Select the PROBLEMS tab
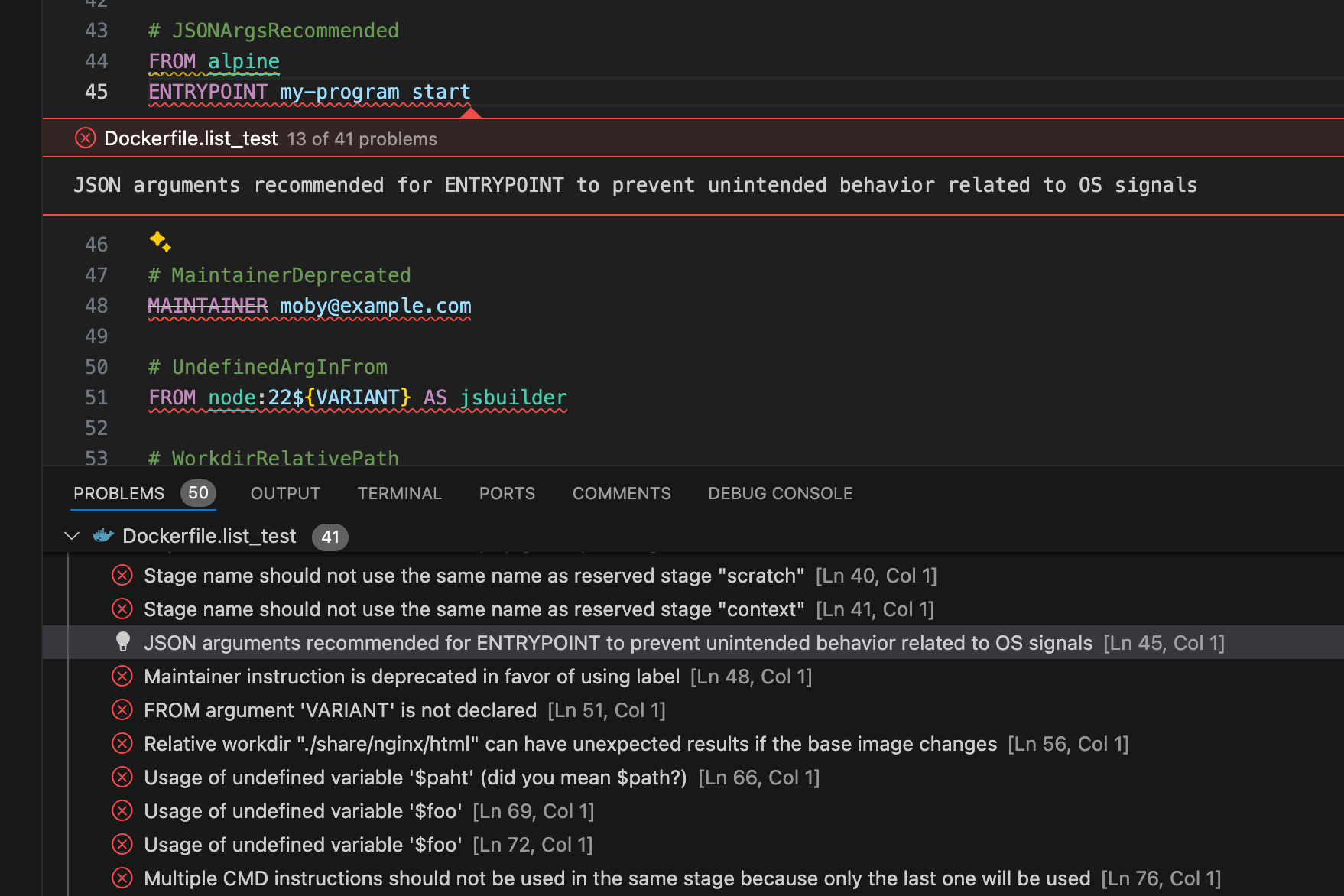This screenshot has height=896, width=1344. [x=118, y=493]
